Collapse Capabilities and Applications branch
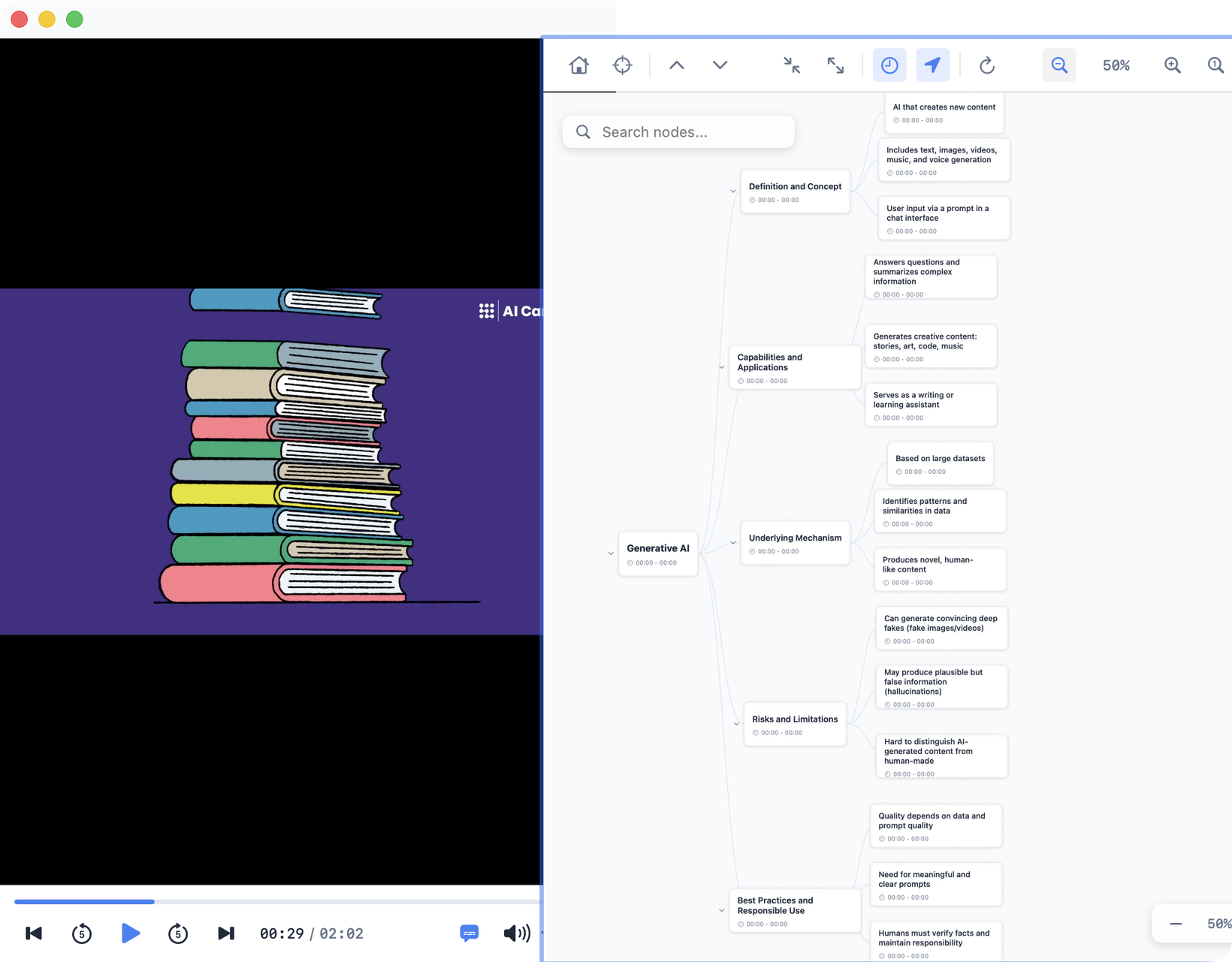 pyautogui.click(x=722, y=367)
